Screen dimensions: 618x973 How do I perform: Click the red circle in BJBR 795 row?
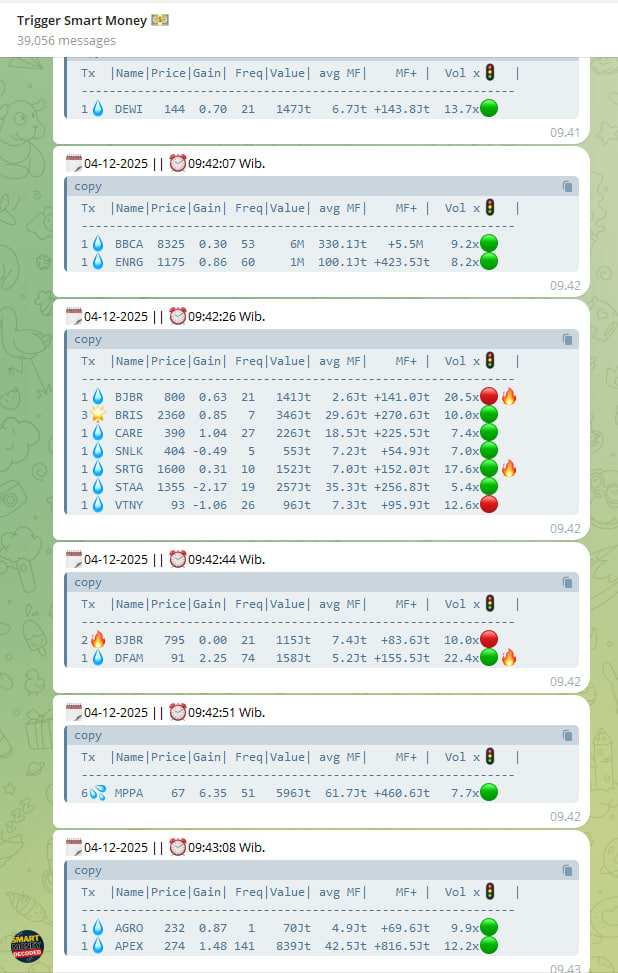(x=489, y=640)
